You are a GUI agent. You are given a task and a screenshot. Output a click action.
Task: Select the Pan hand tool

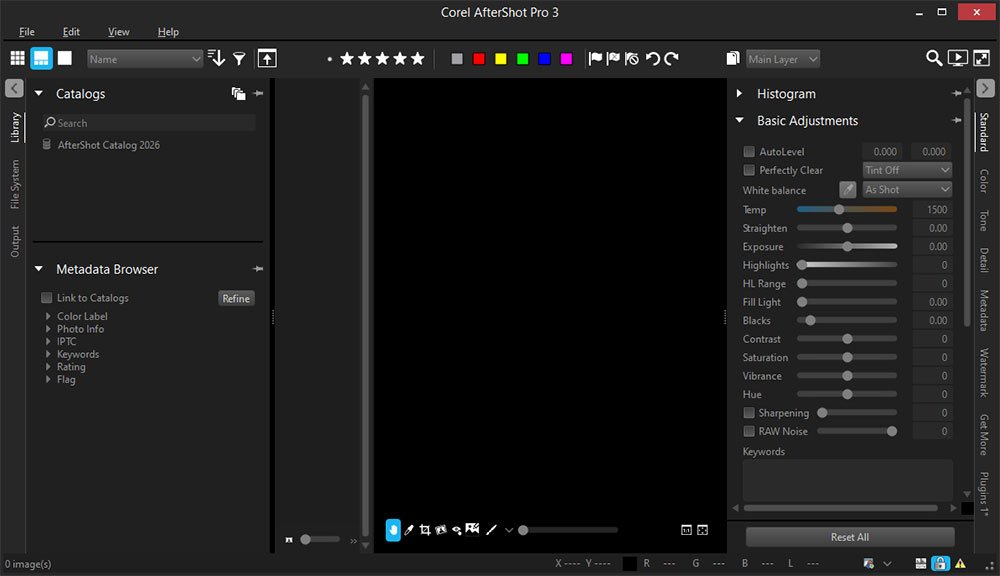pos(393,529)
